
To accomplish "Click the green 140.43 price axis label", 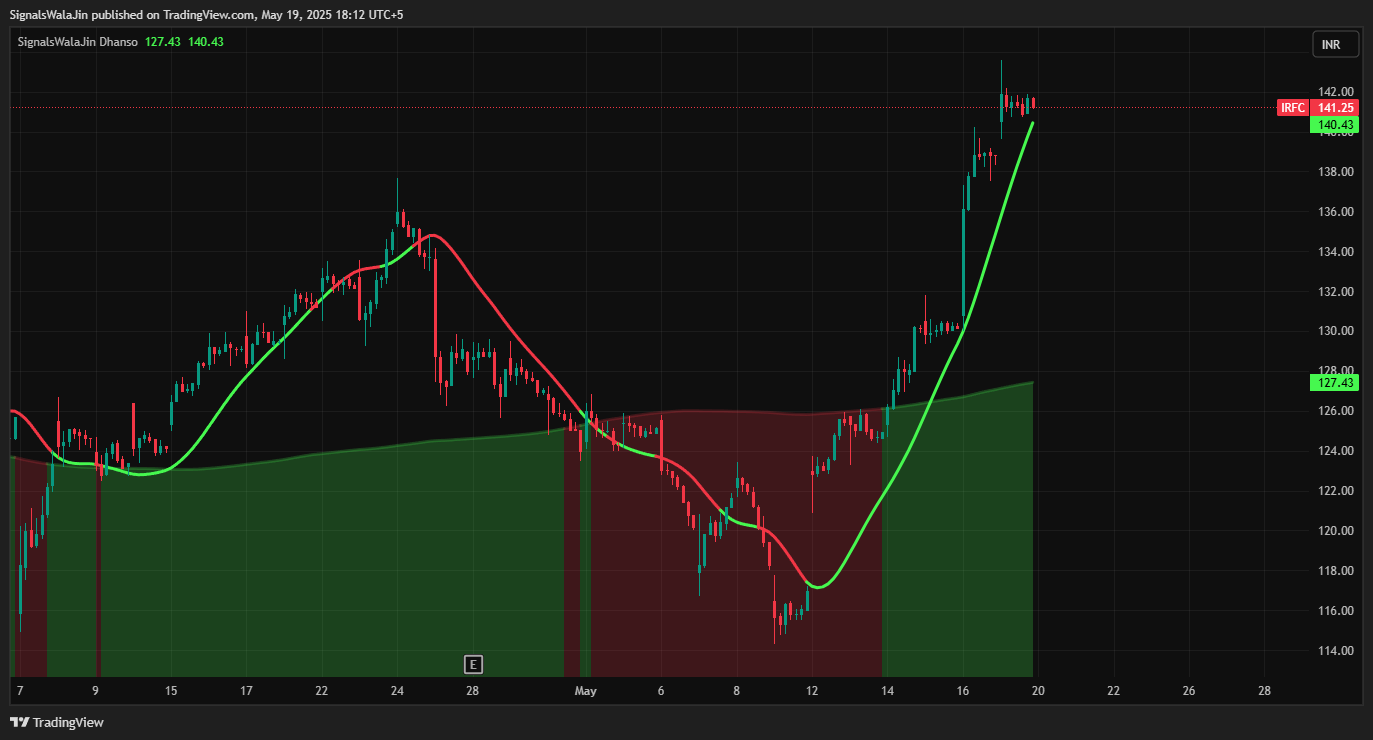I will coord(1335,125).
